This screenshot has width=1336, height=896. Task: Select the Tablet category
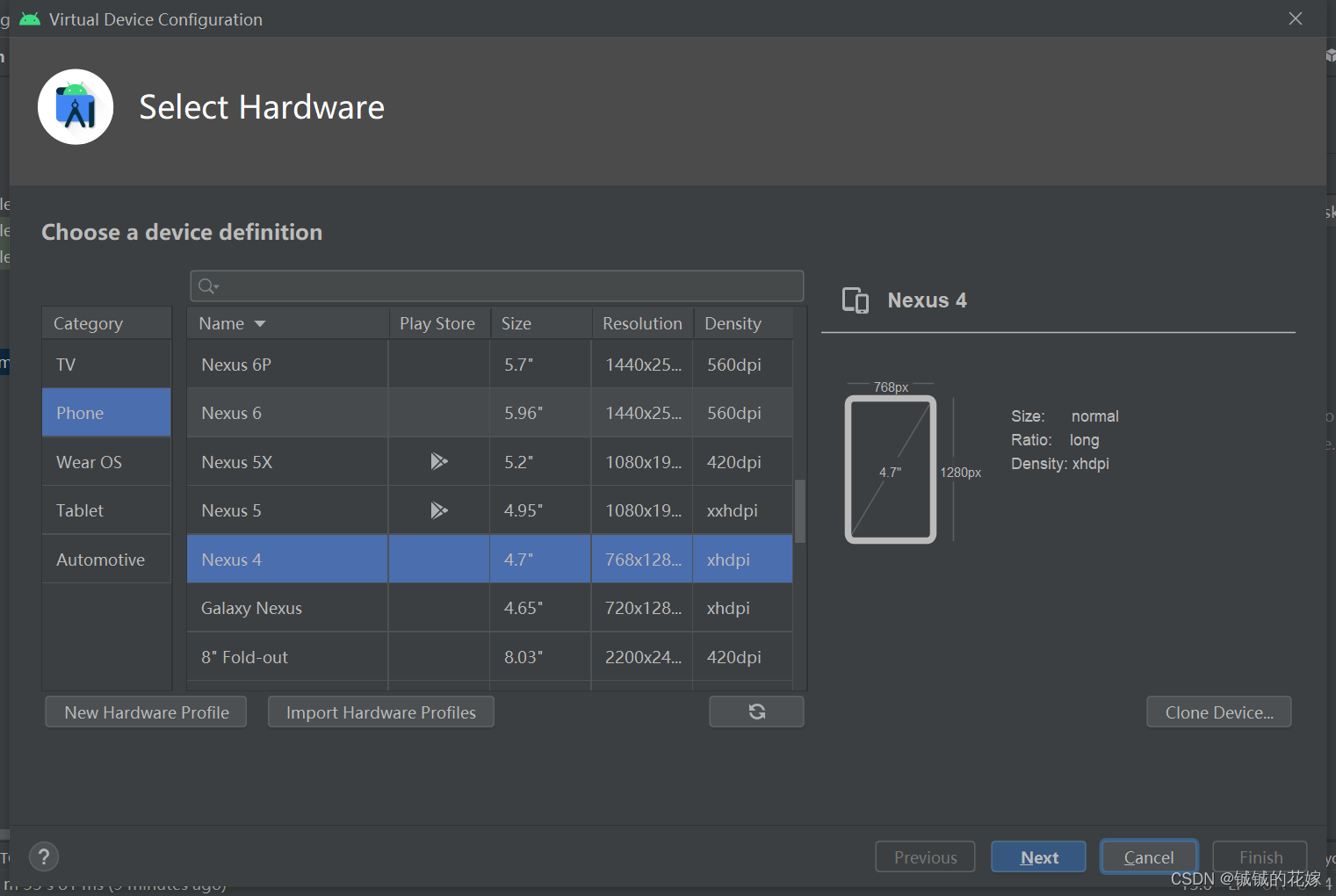tap(106, 510)
